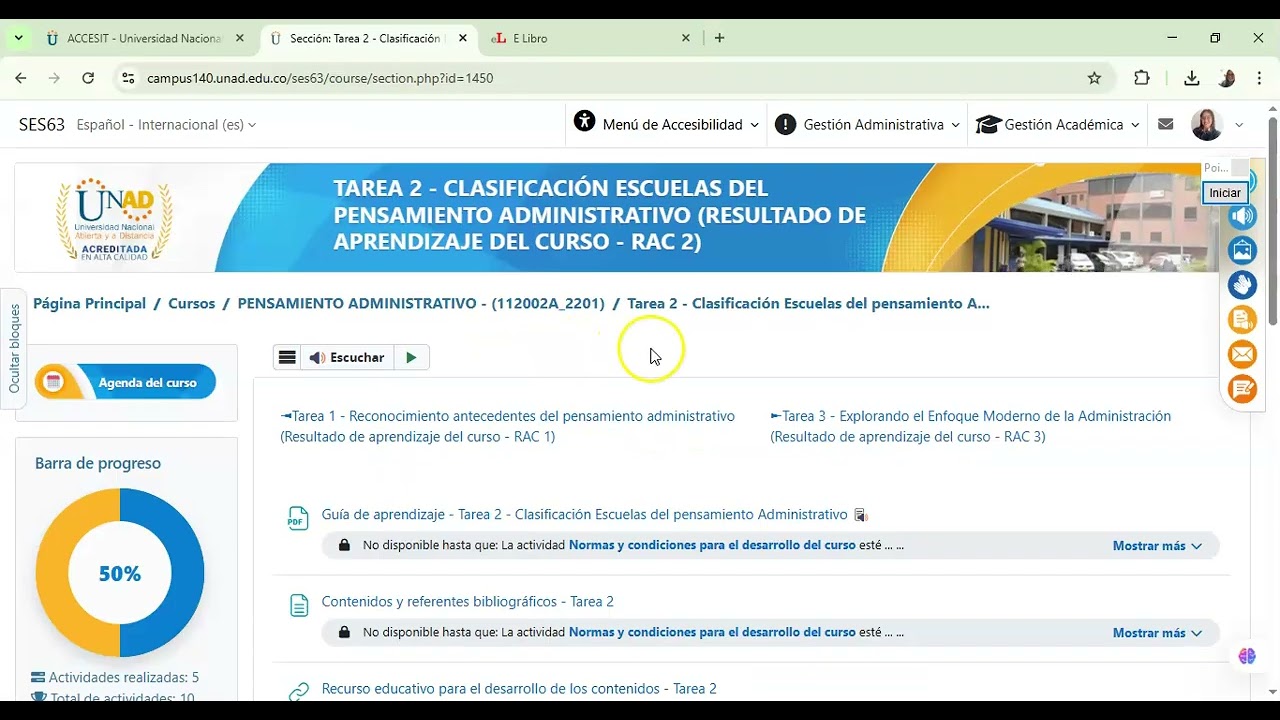Click browser tab search dropdown arrow
The image size is (1280, 720).
(x=18, y=38)
